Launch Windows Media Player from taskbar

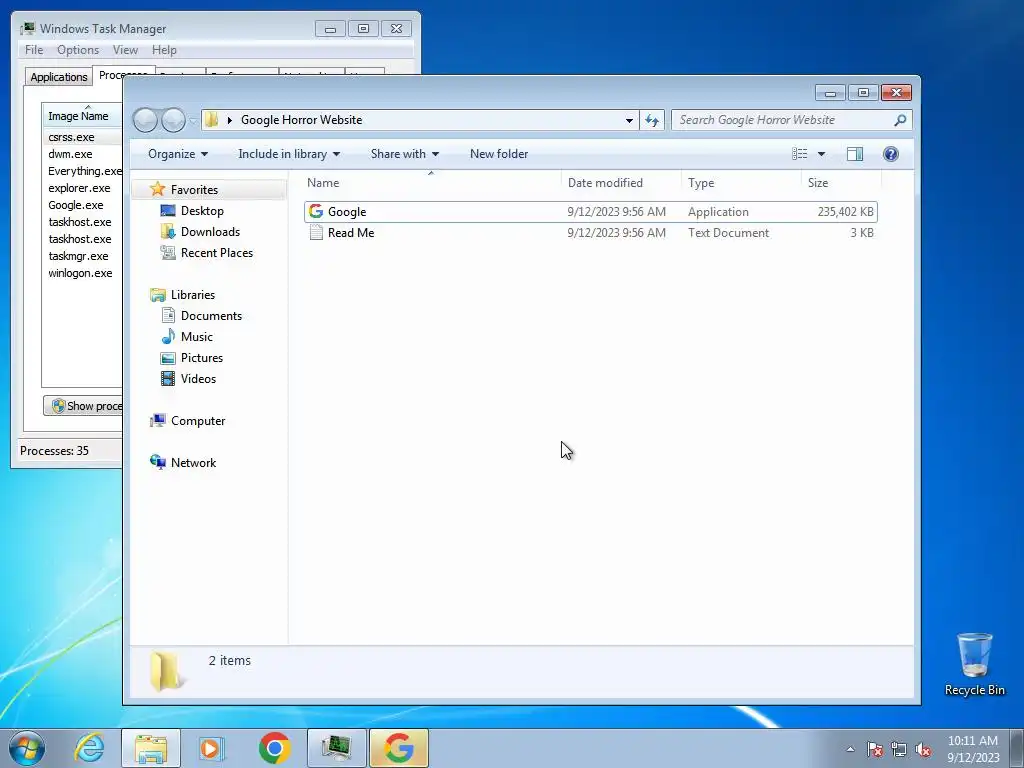[x=211, y=748]
